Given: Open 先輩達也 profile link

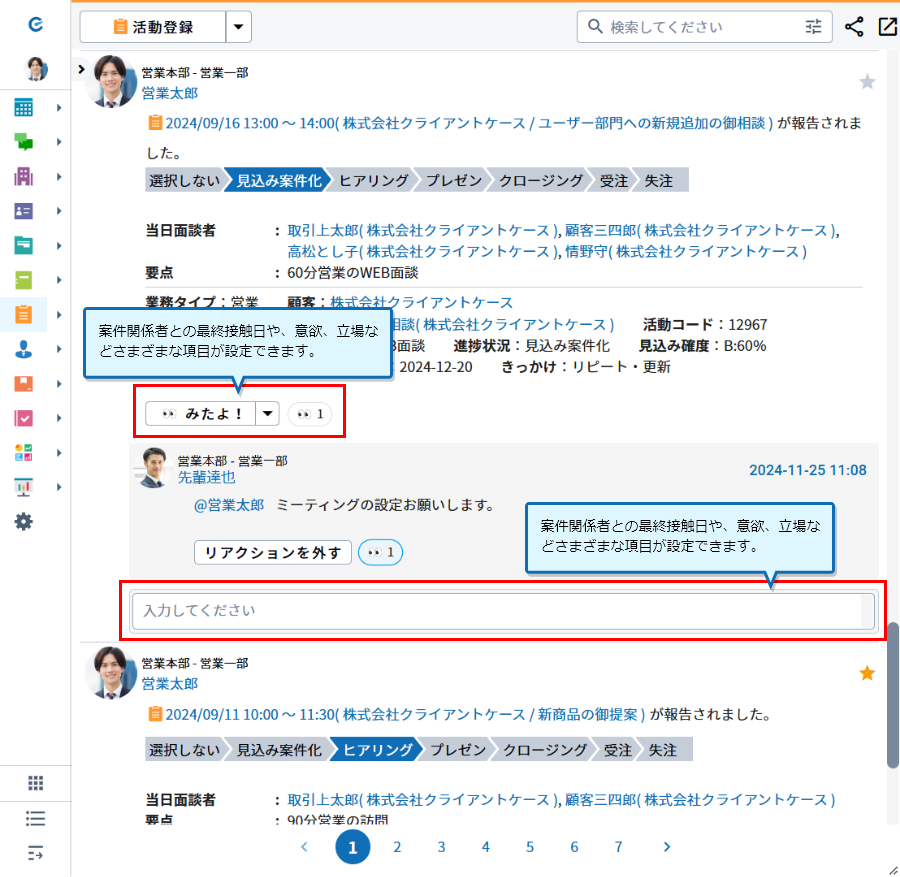Looking at the screenshot, I should 207,478.
